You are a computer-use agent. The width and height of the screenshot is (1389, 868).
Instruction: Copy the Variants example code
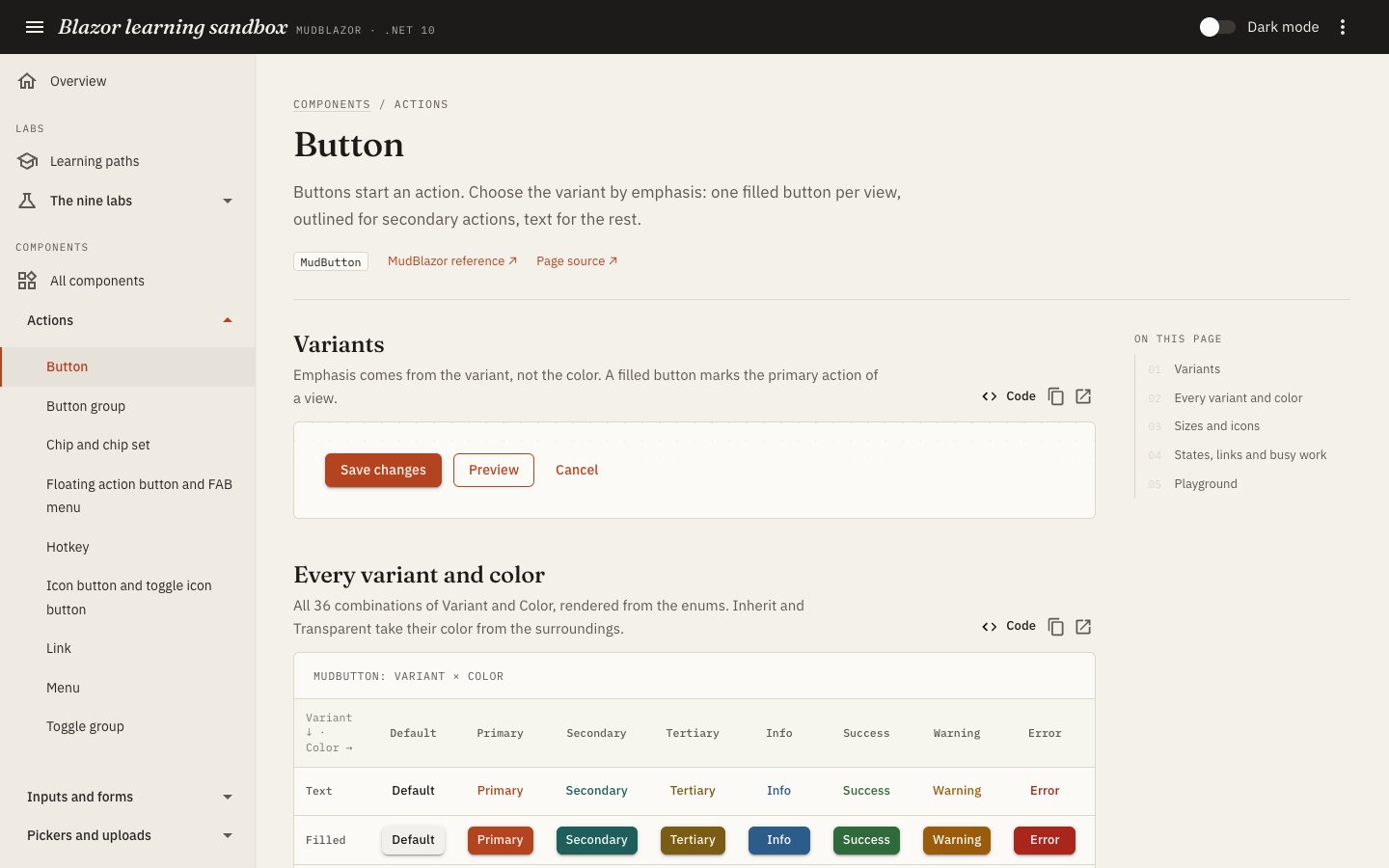pos(1056,396)
